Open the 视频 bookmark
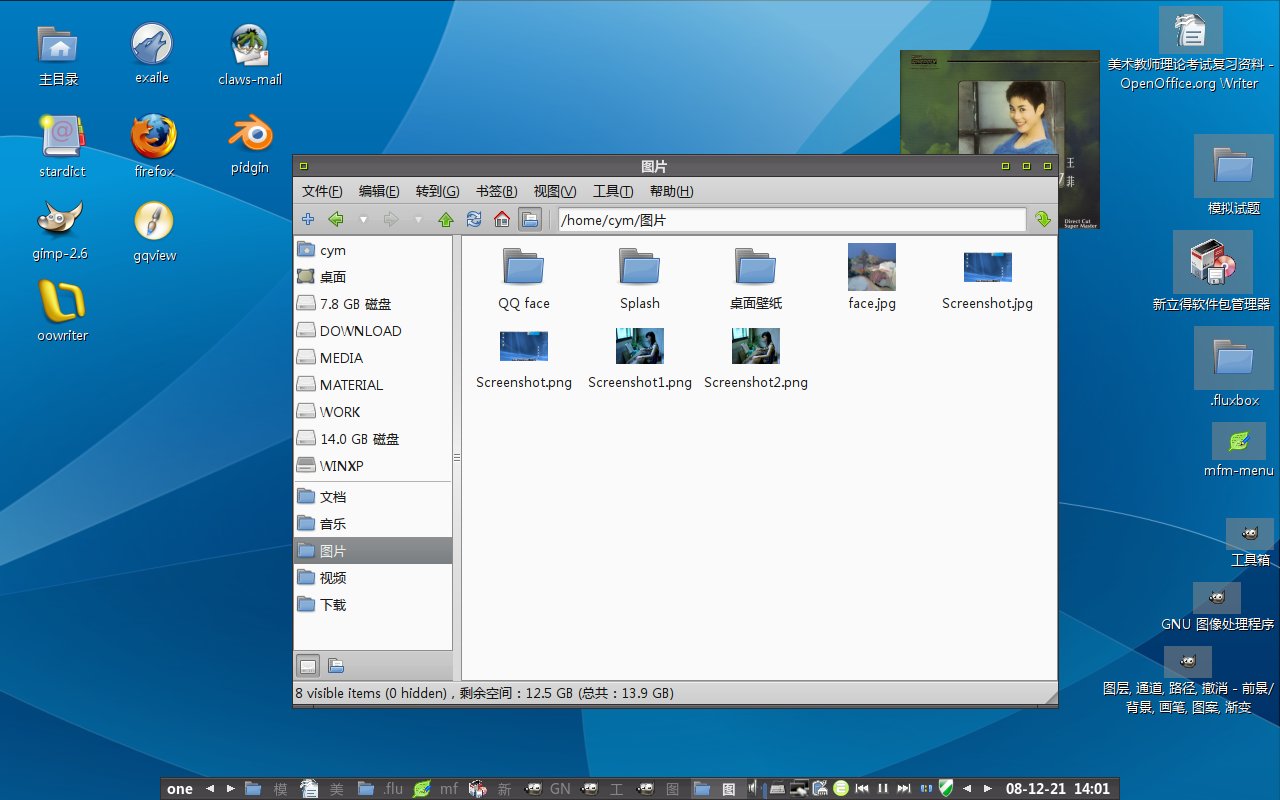Viewport: 1280px width, 800px height. pyautogui.click(x=373, y=578)
